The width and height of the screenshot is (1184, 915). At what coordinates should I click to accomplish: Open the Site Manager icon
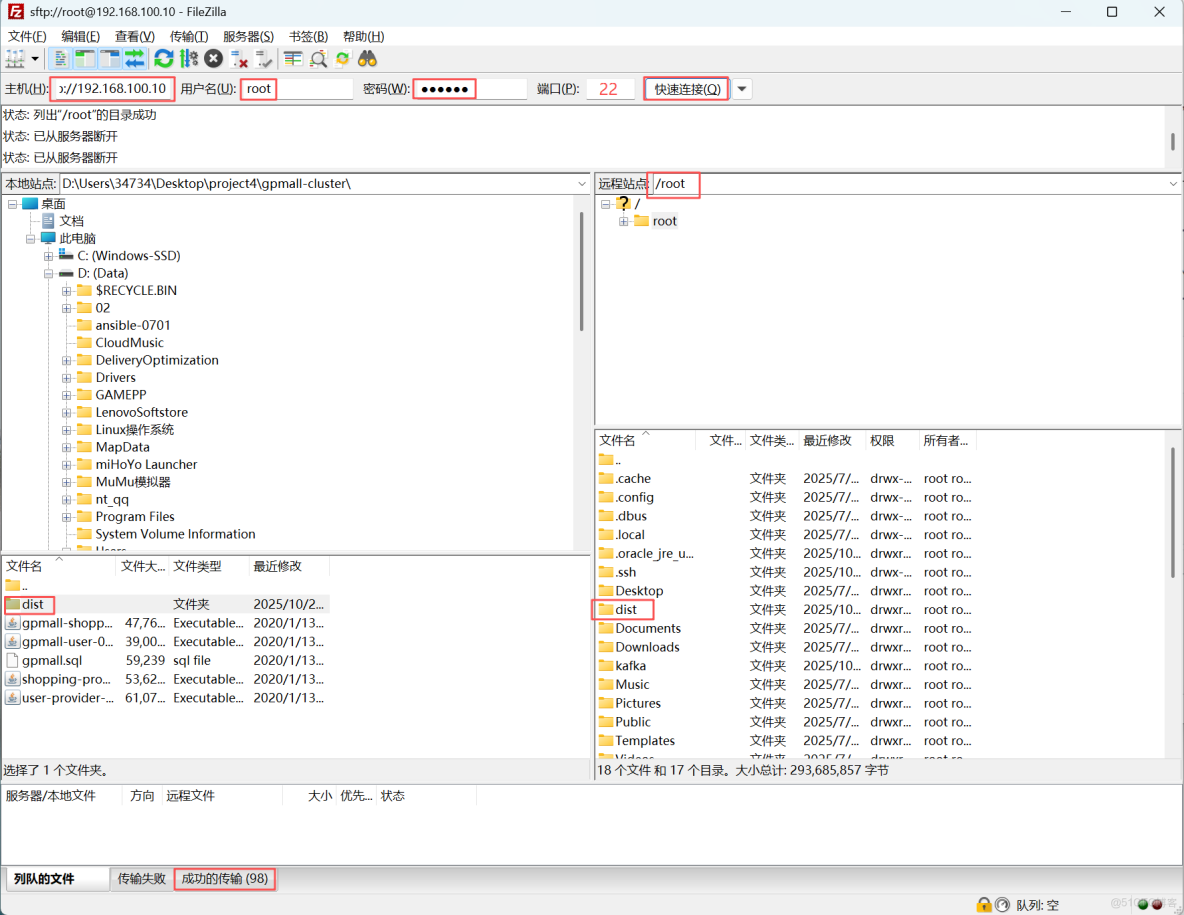point(15,59)
